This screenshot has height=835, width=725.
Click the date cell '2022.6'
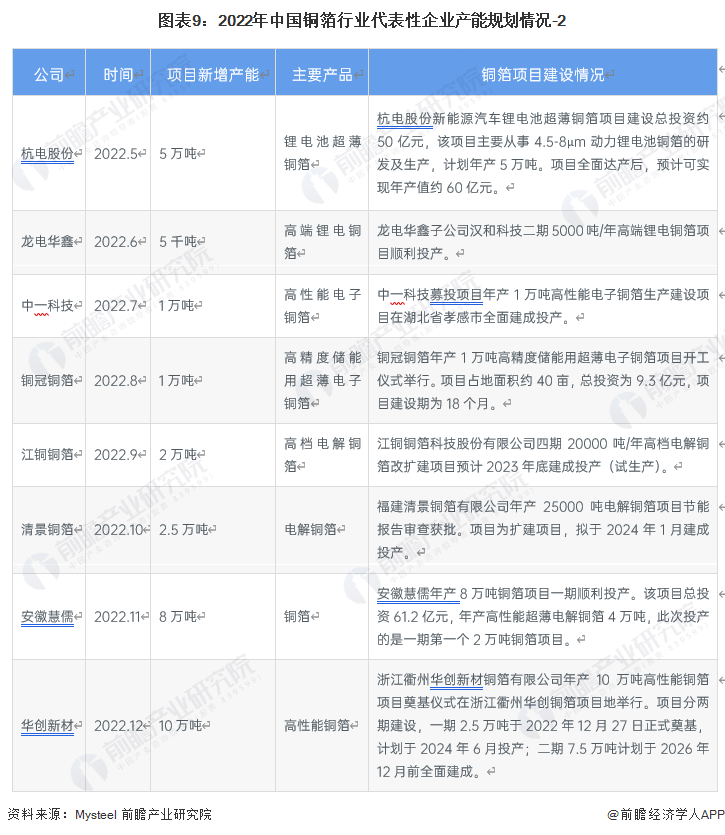[116, 242]
